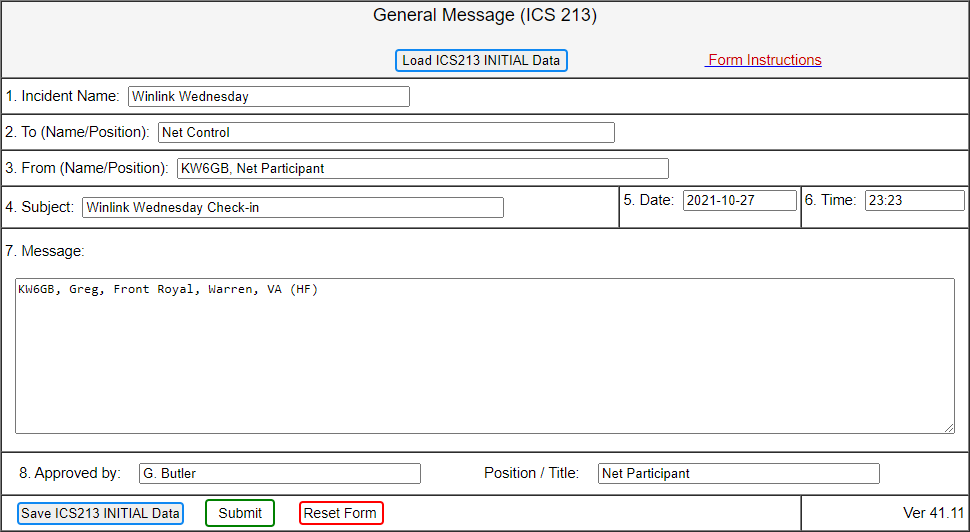Click the '7. Message:' label
This screenshot has height=532, width=970.
(x=45, y=251)
